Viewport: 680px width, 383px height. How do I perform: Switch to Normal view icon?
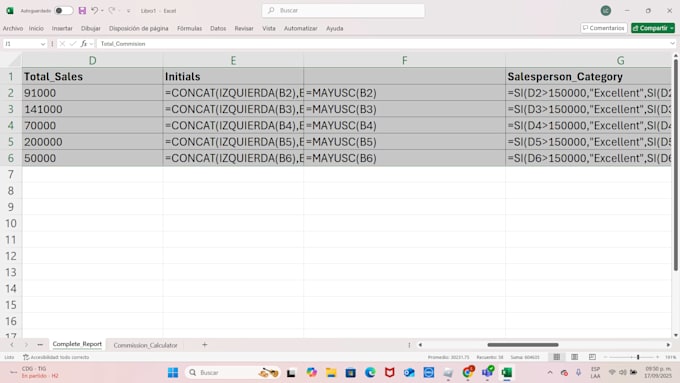click(556, 357)
